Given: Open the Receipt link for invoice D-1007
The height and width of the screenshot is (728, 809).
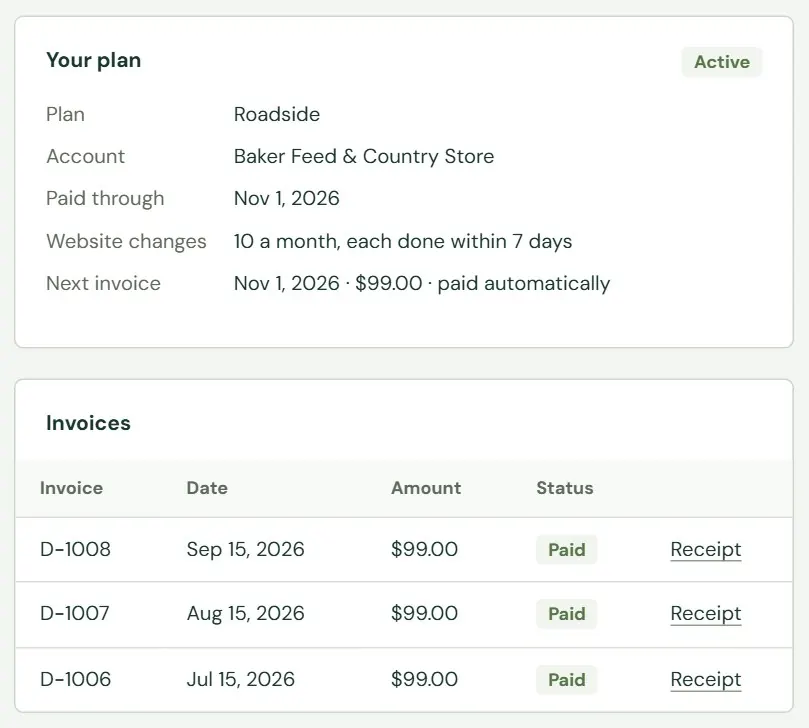Looking at the screenshot, I should pos(705,613).
